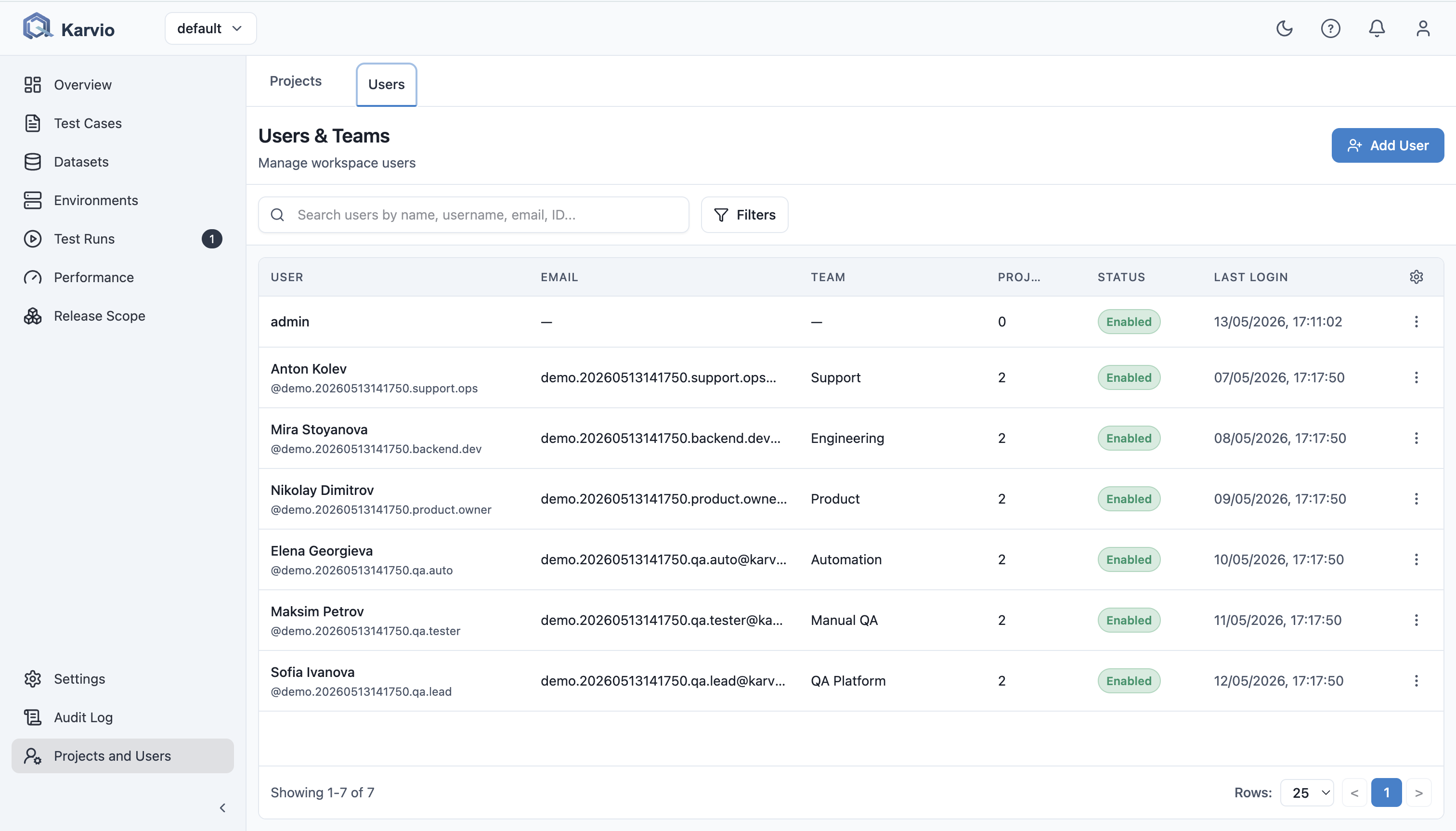The image size is (1456, 831).
Task: Click the Environments server icon
Action: [x=33, y=200]
